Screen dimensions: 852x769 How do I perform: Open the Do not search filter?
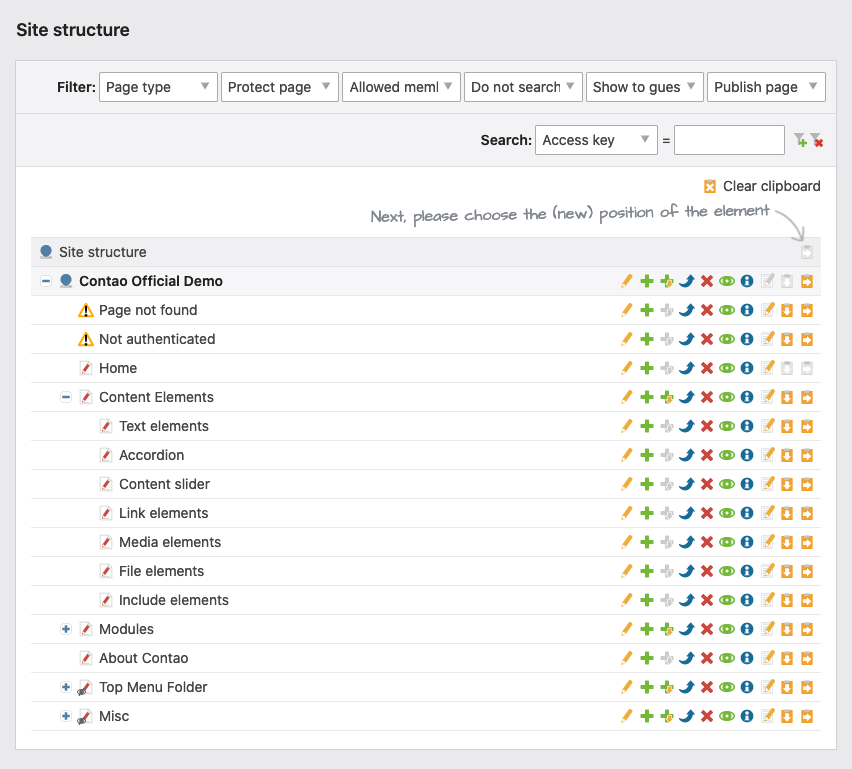click(523, 87)
